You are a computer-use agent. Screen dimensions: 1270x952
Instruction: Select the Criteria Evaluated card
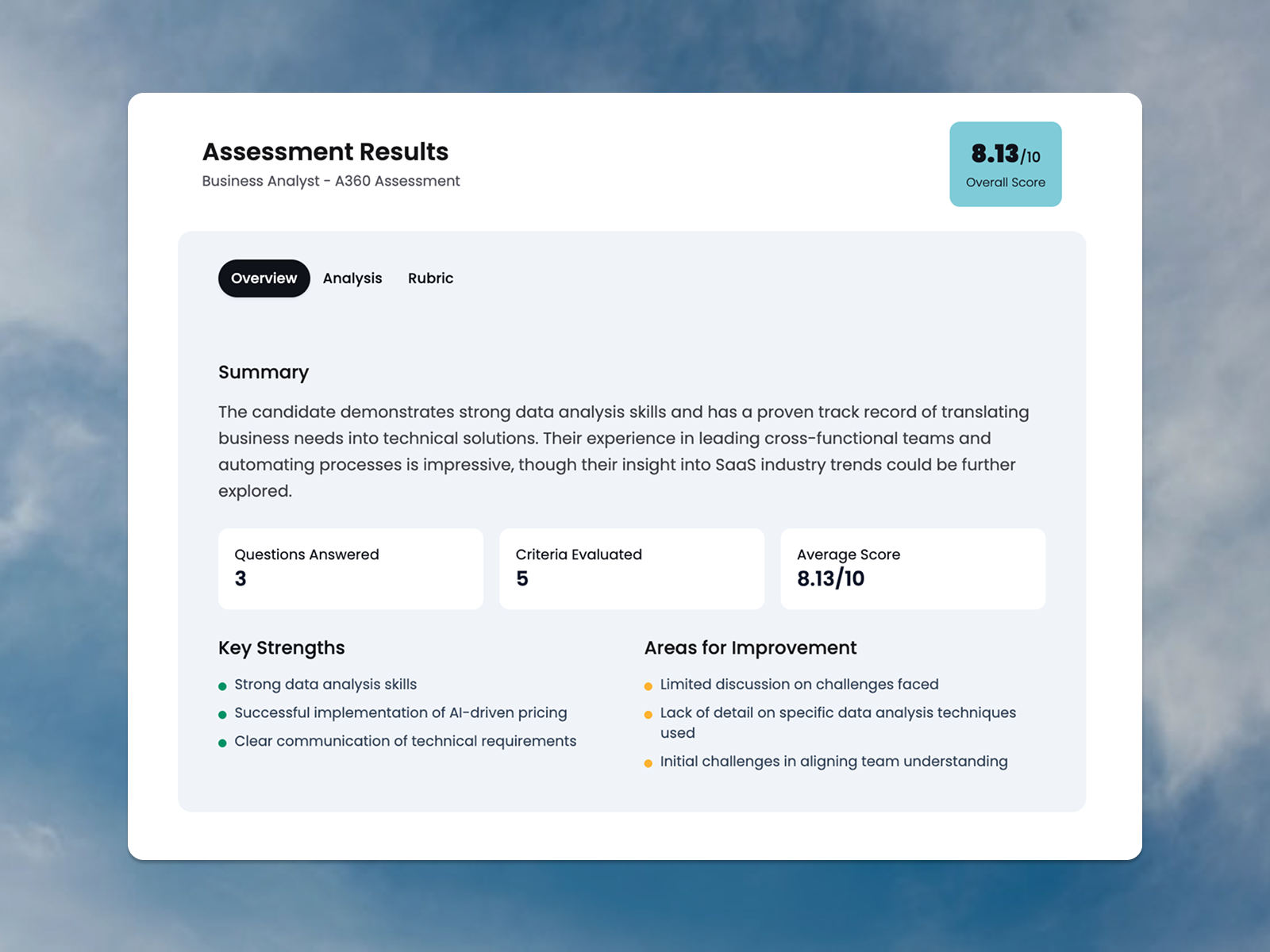[x=631, y=568]
